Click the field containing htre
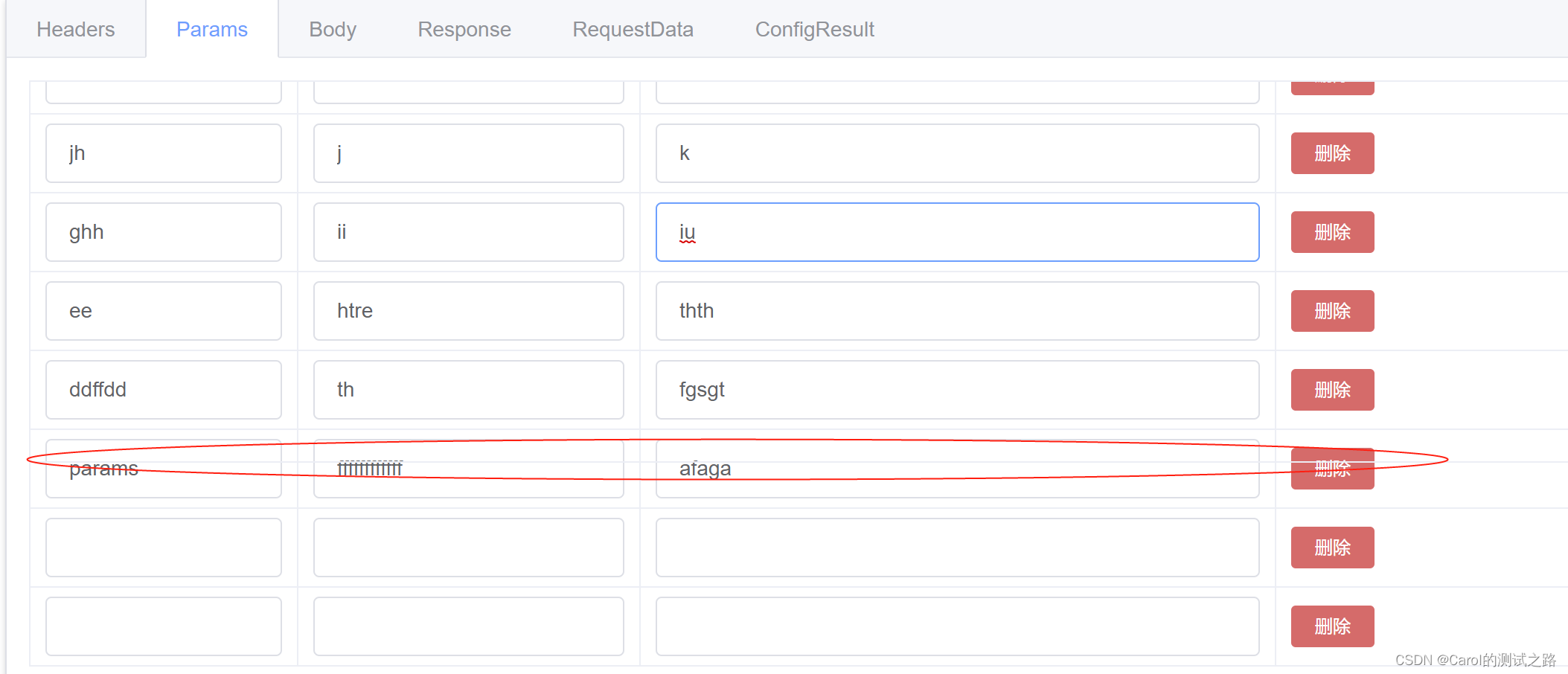1568x674 pixels. coord(468,311)
